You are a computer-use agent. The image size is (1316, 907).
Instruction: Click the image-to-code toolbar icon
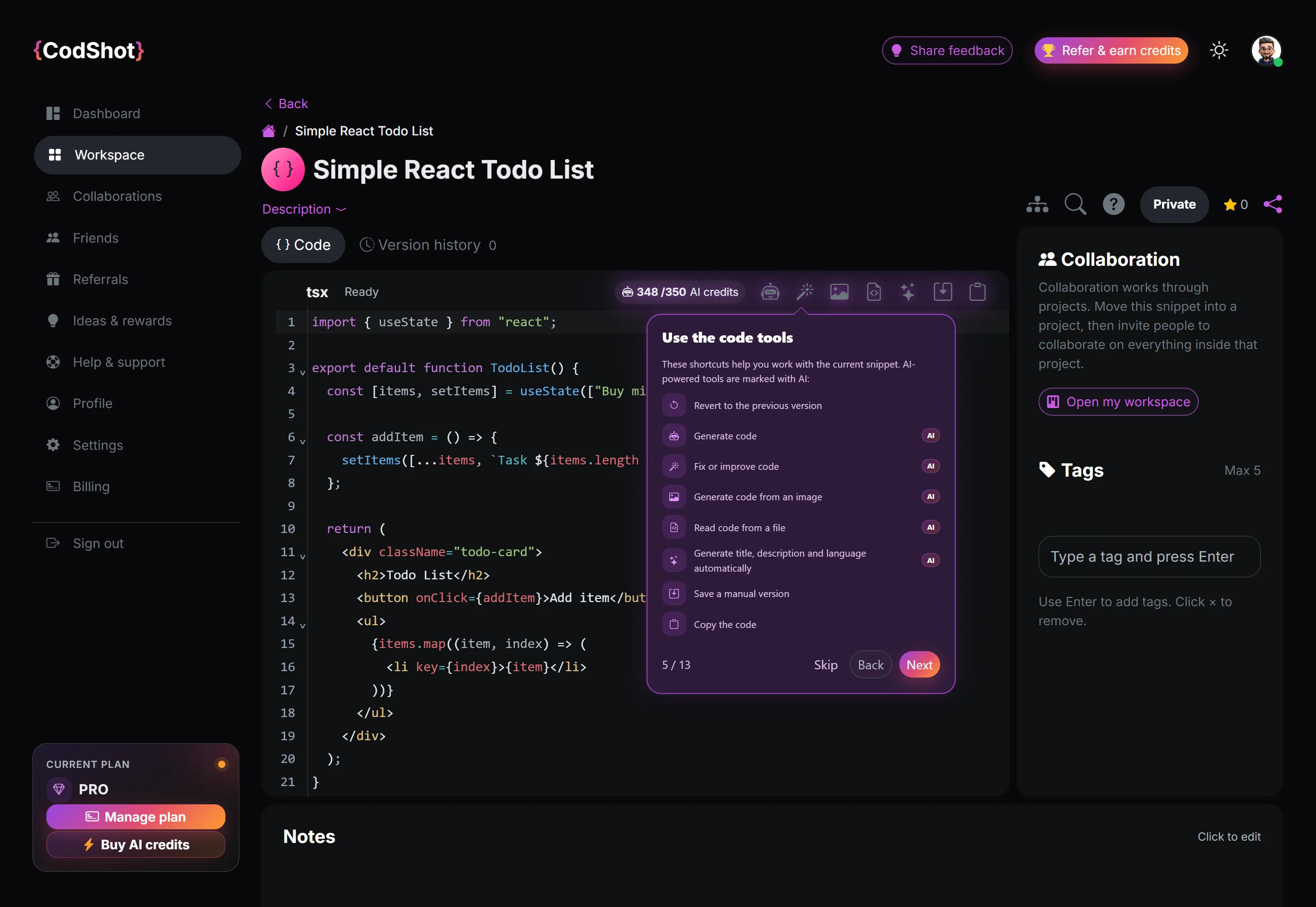click(839, 292)
